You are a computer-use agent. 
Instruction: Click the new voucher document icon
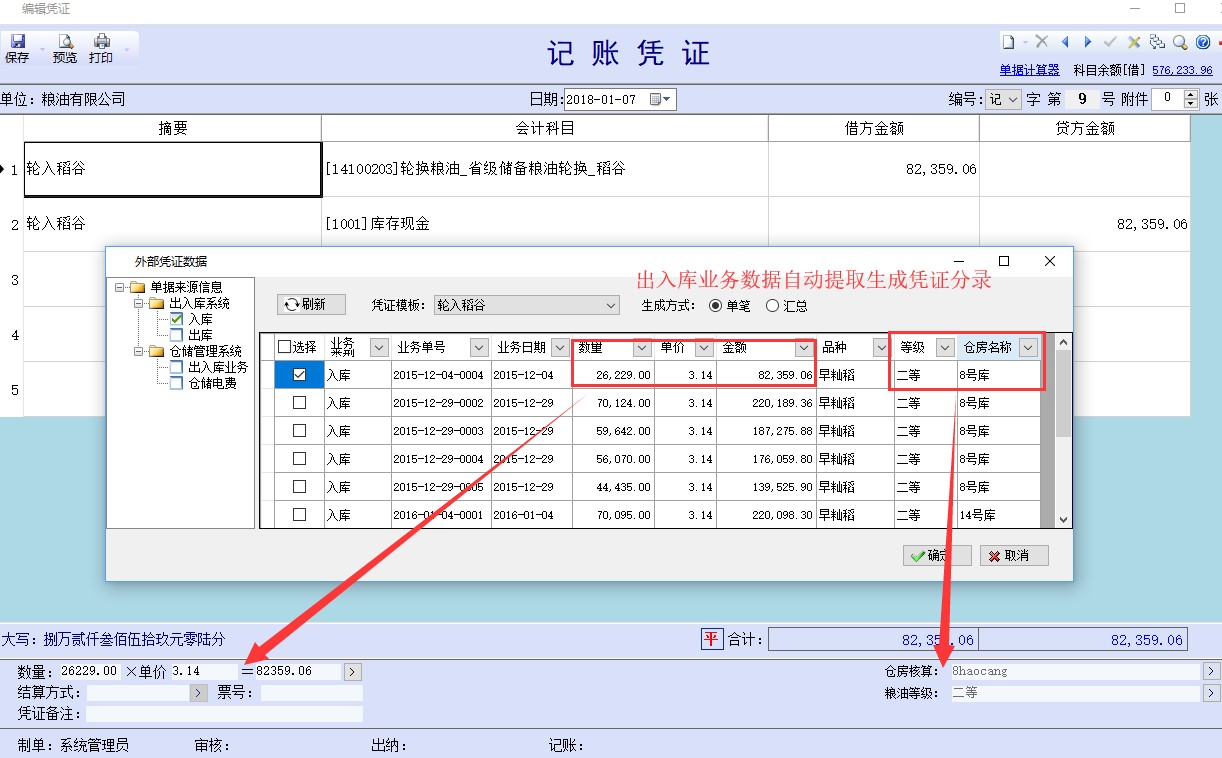coord(1008,42)
